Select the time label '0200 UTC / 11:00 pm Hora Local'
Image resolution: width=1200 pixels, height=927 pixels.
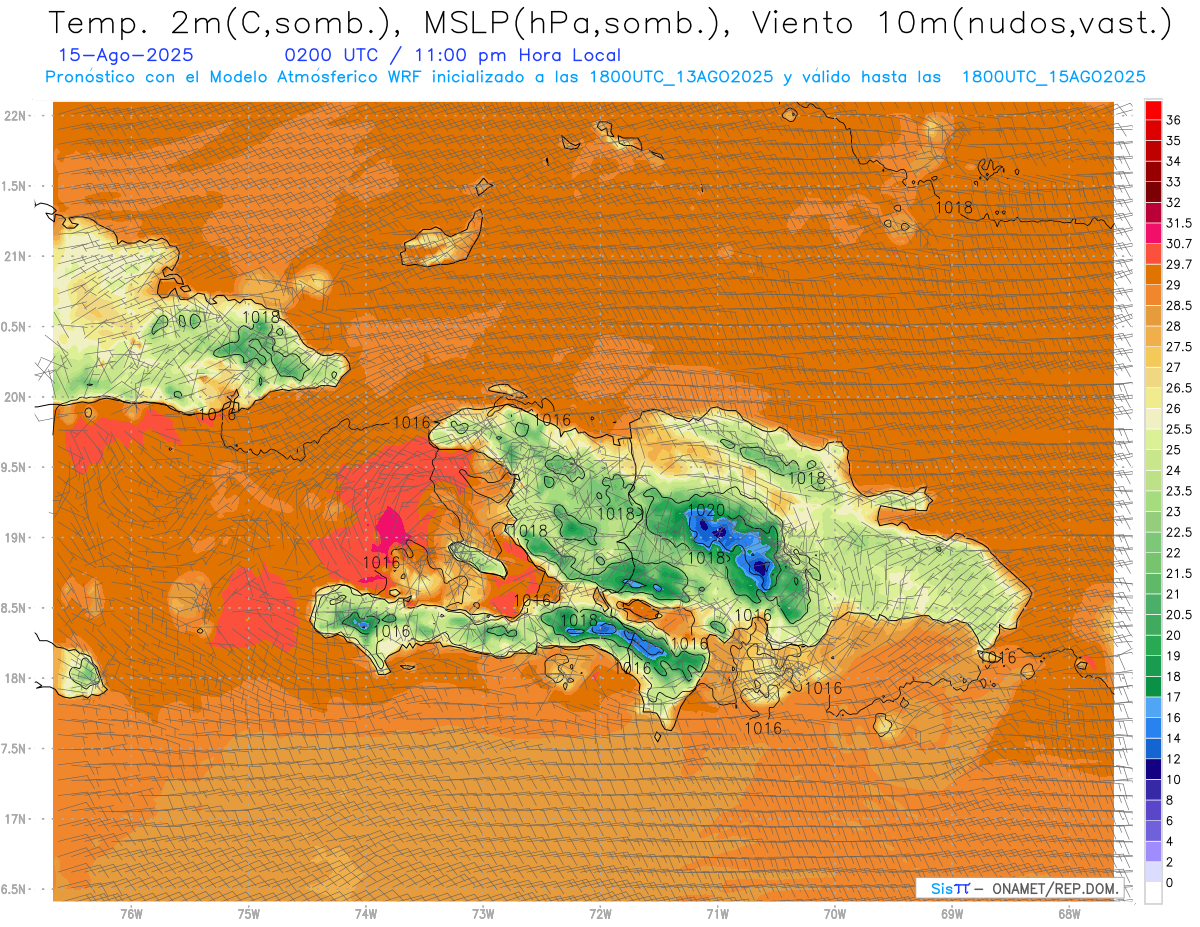453,56
